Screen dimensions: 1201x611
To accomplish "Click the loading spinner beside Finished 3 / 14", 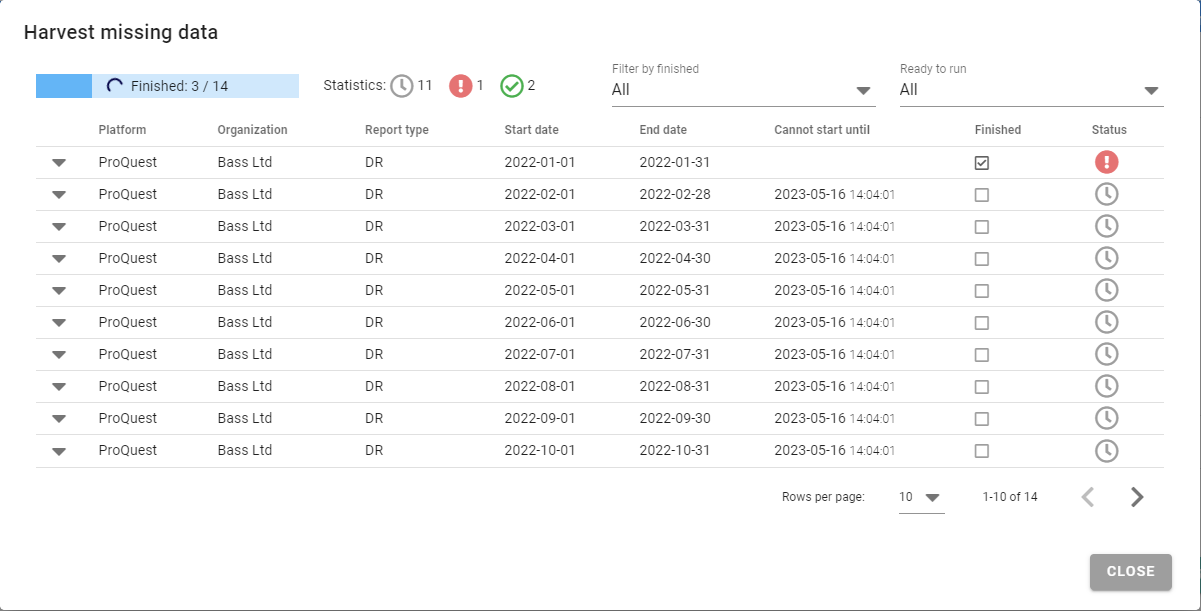I will click(x=115, y=86).
